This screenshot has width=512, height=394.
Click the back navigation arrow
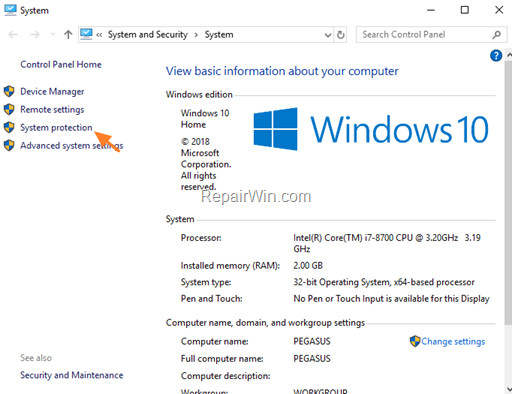point(13,34)
